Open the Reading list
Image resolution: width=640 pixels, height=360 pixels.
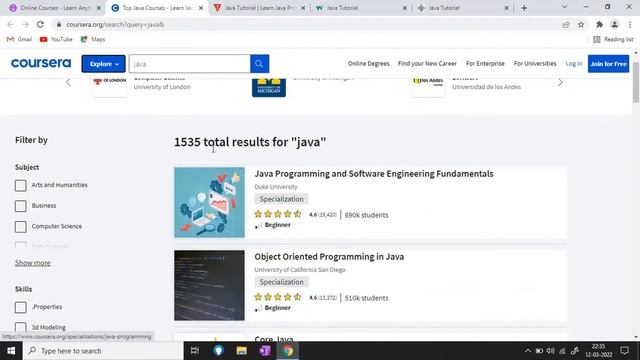click(x=613, y=39)
